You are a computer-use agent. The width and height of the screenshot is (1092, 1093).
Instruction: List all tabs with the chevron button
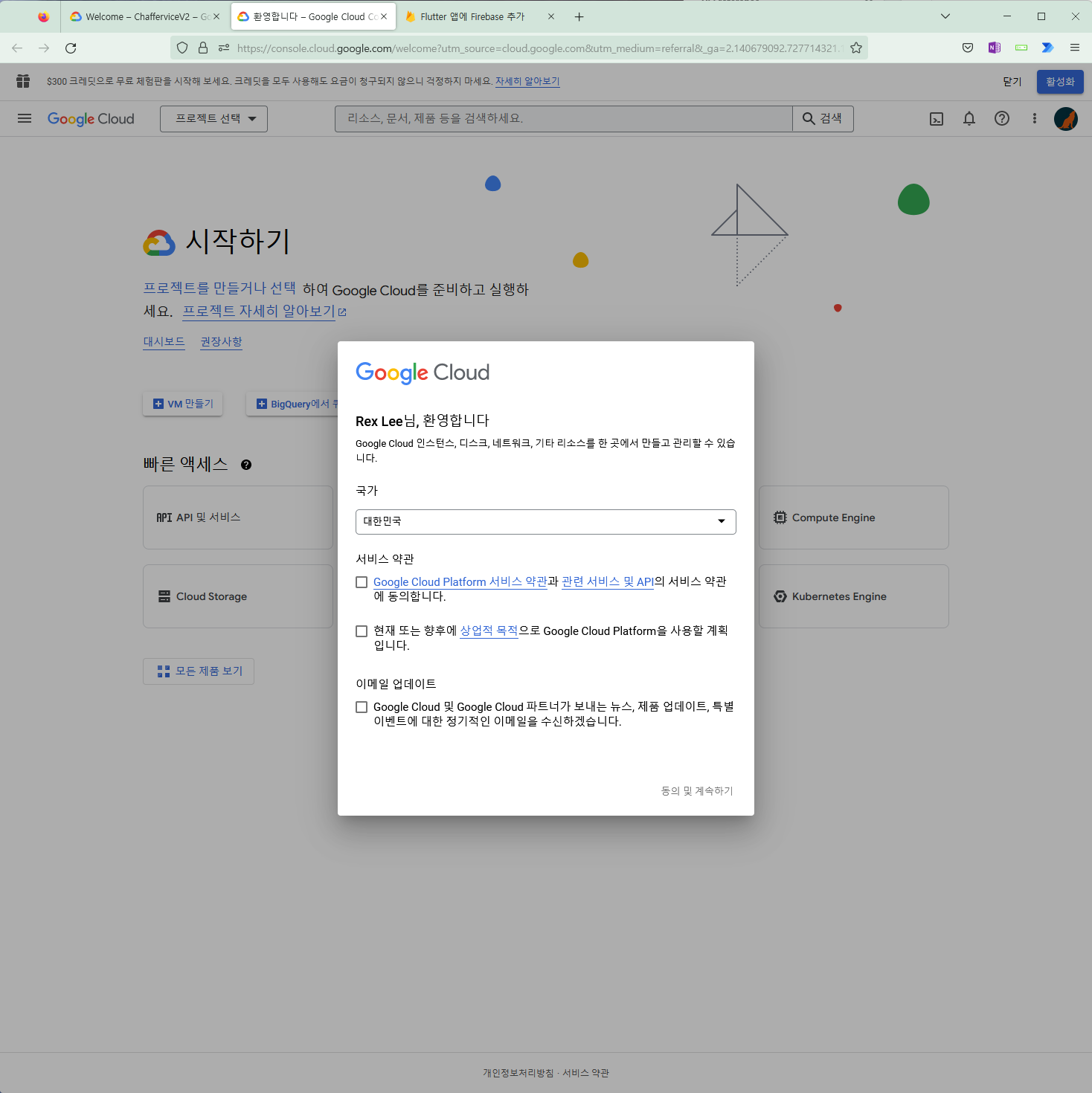click(x=945, y=16)
